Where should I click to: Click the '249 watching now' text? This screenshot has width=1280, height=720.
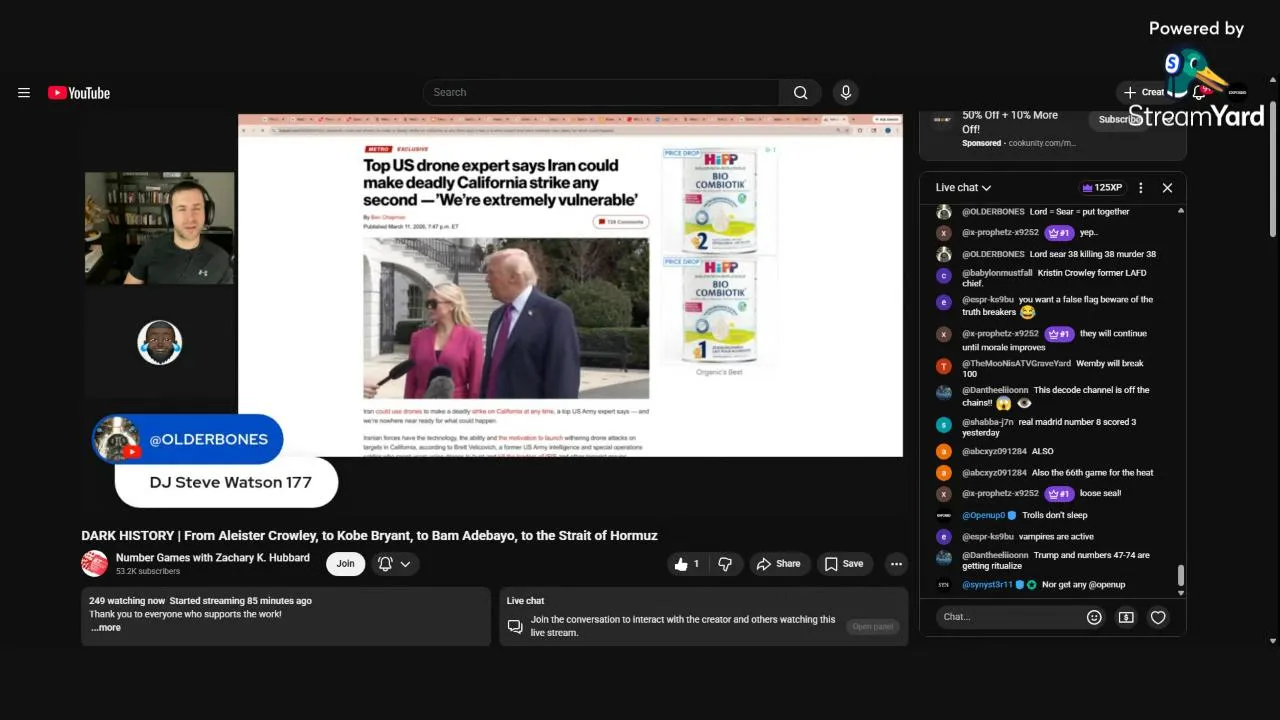(x=127, y=601)
